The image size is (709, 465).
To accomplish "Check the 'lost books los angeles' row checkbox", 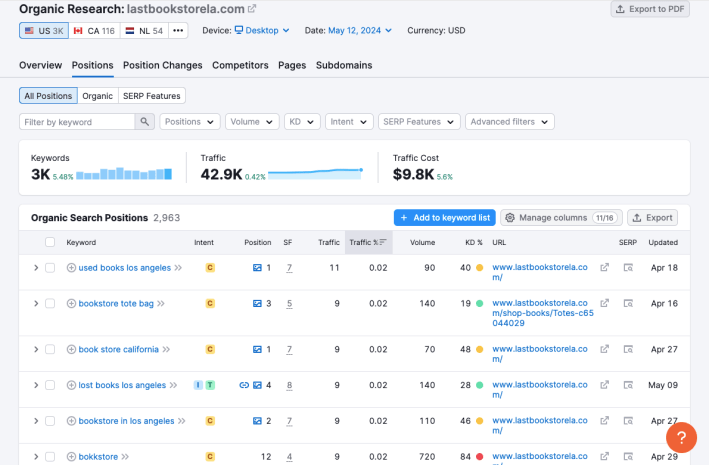I will pyautogui.click(x=50, y=385).
